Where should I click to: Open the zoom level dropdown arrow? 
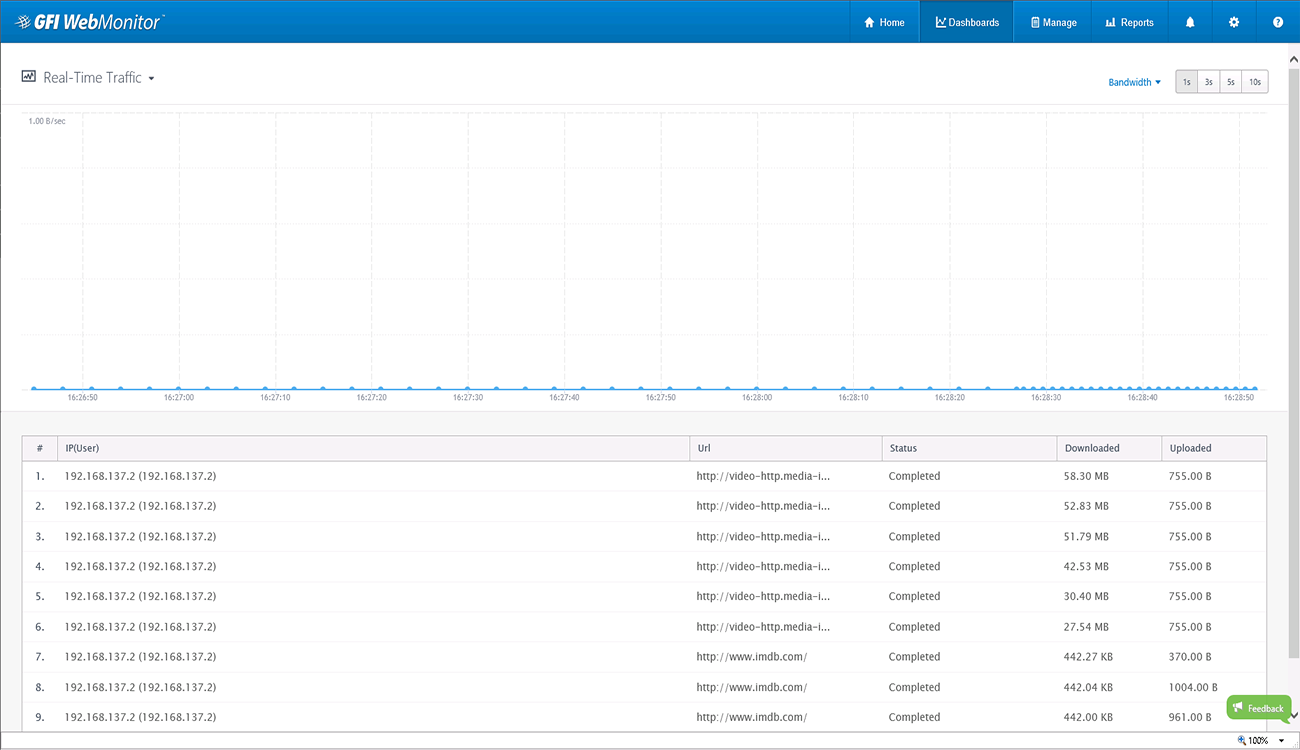[1281, 741]
